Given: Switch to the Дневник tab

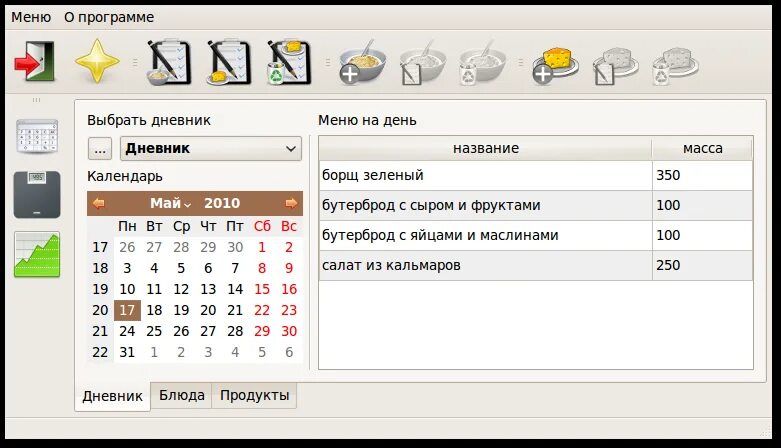Looking at the screenshot, I should tap(113, 396).
